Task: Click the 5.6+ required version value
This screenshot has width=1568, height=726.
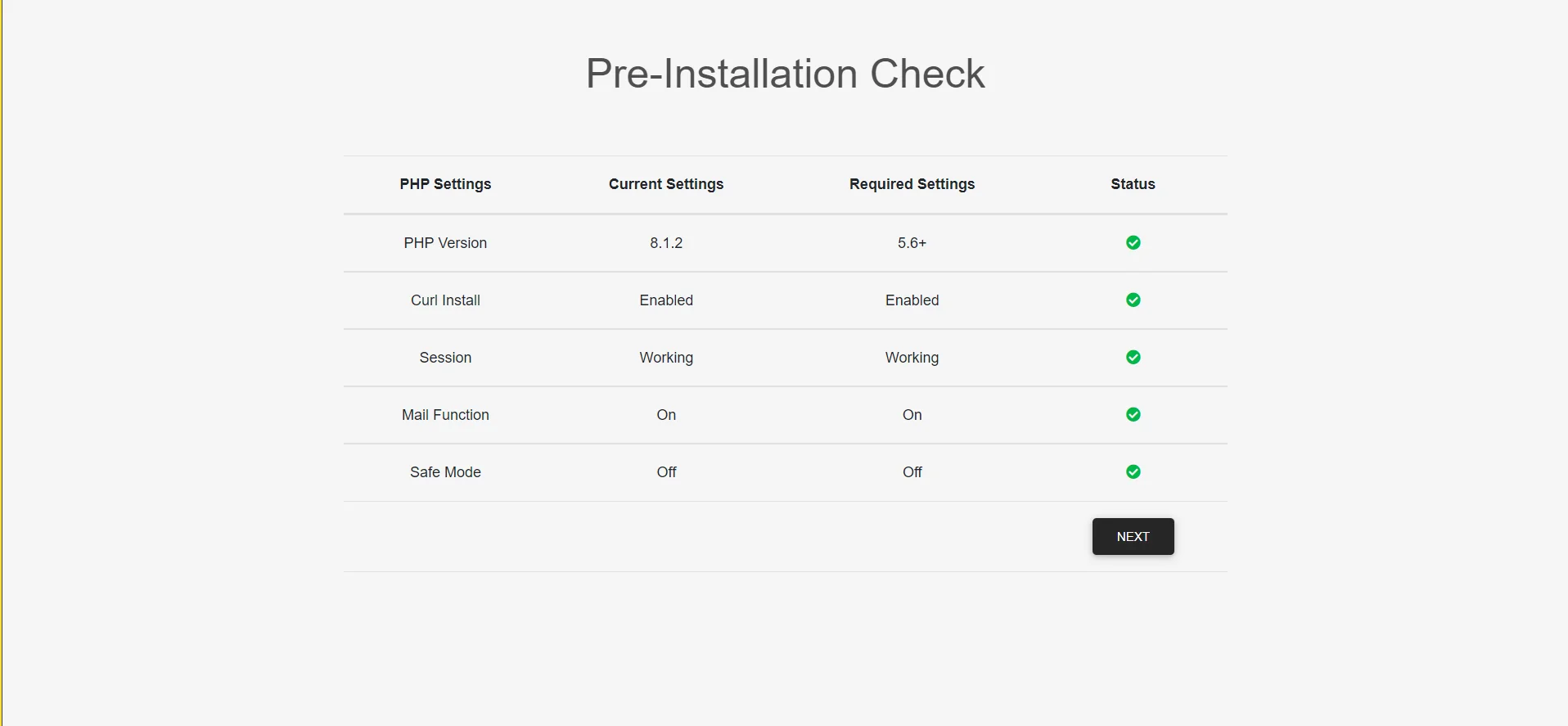Action: (x=912, y=243)
